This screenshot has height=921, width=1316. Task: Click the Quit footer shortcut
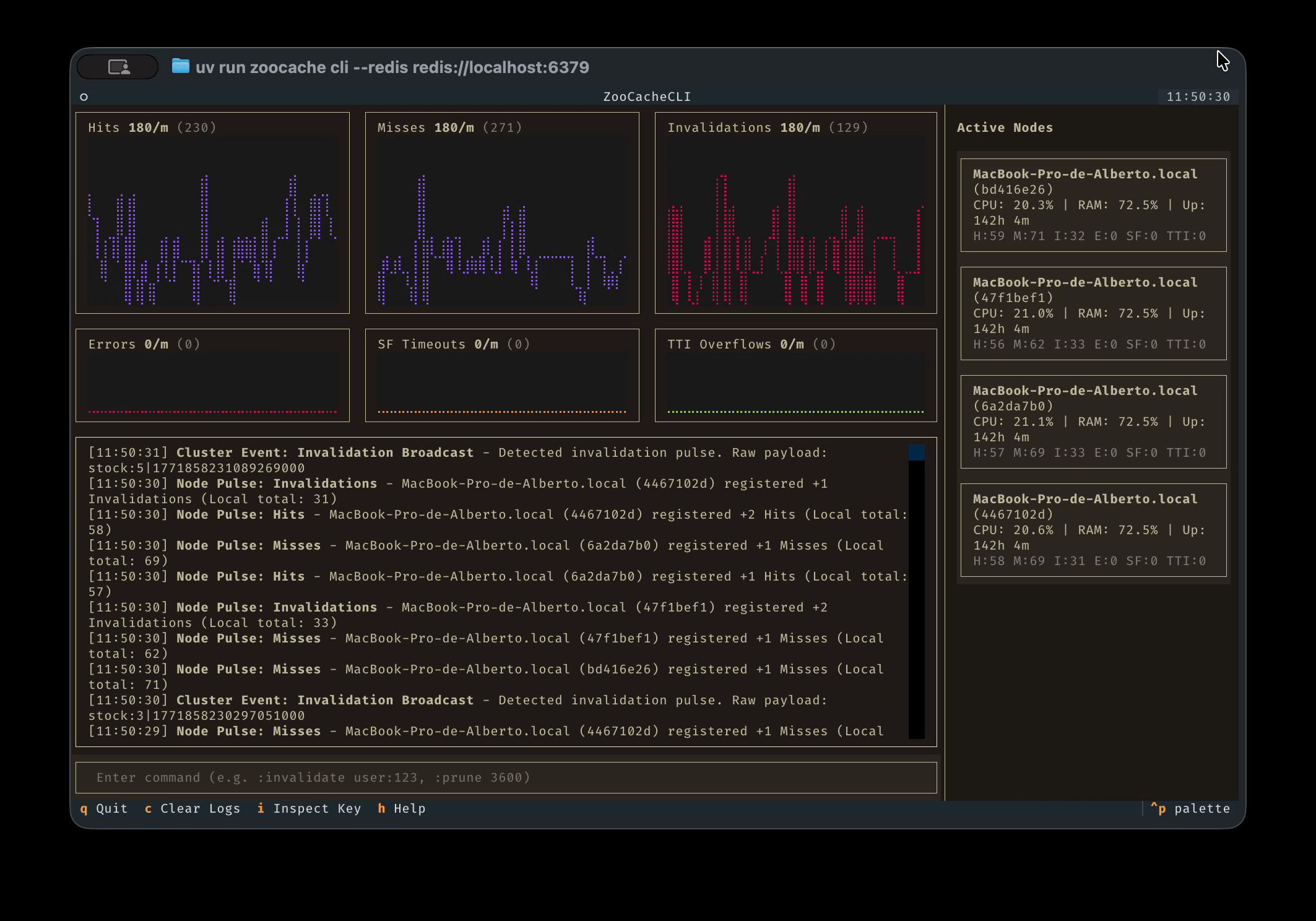click(104, 808)
